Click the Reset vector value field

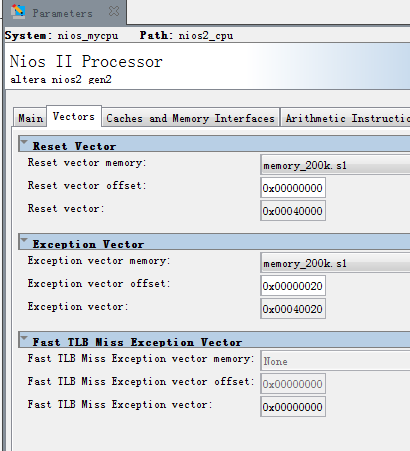coord(293,211)
